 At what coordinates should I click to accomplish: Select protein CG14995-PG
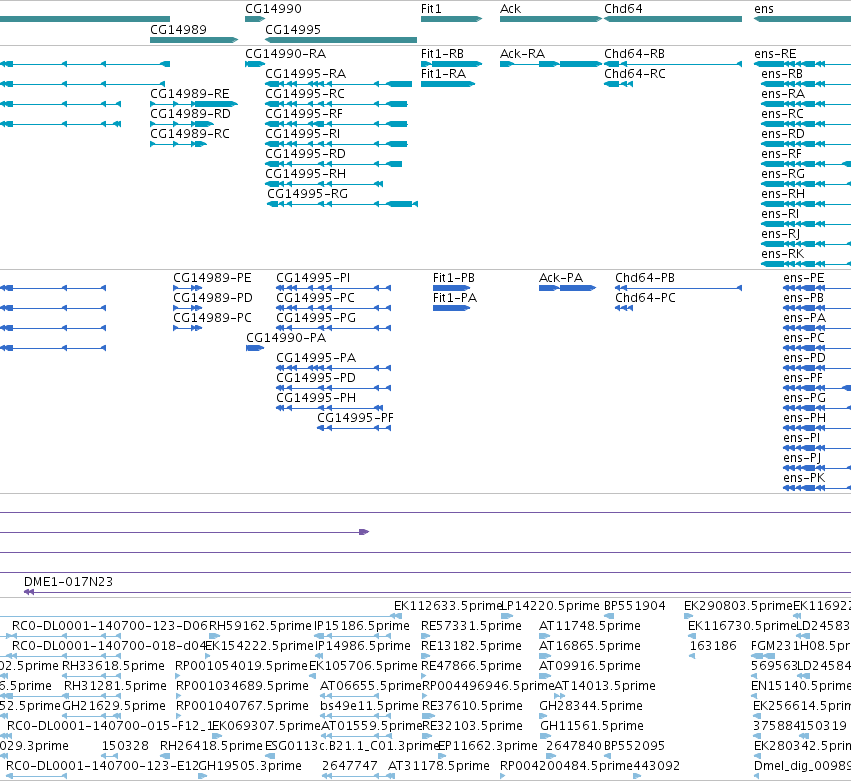click(316, 318)
